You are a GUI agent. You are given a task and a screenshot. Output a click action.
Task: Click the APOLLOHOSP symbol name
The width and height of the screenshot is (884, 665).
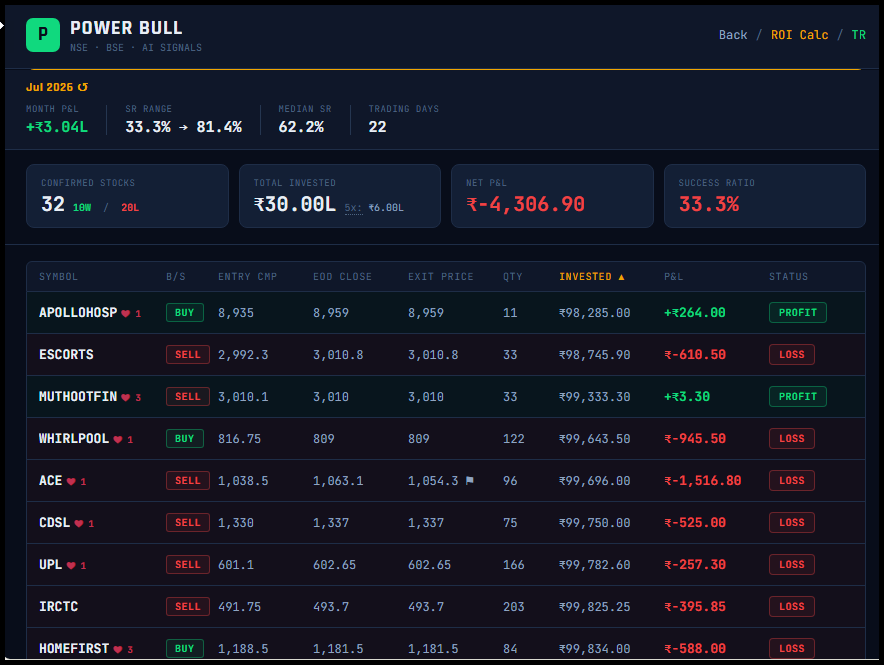78,313
